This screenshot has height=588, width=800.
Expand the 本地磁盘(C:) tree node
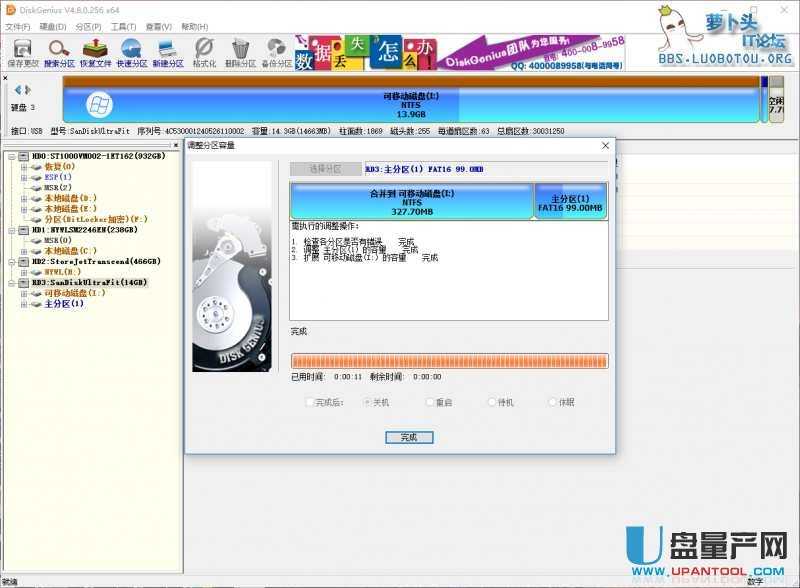23,250
